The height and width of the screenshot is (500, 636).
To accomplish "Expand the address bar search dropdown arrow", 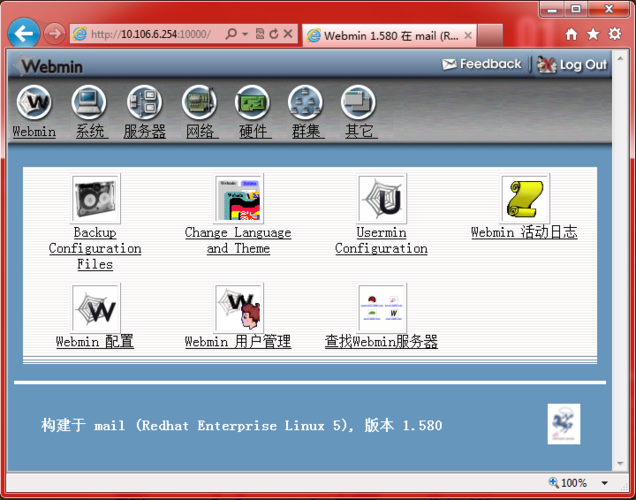I will 245,34.
